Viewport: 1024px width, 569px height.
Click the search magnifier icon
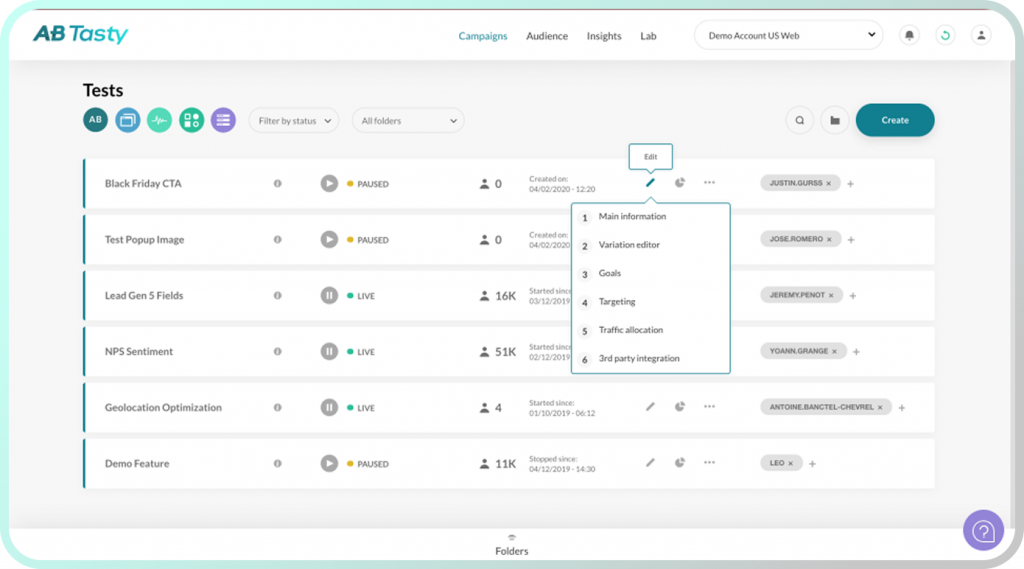(800, 121)
